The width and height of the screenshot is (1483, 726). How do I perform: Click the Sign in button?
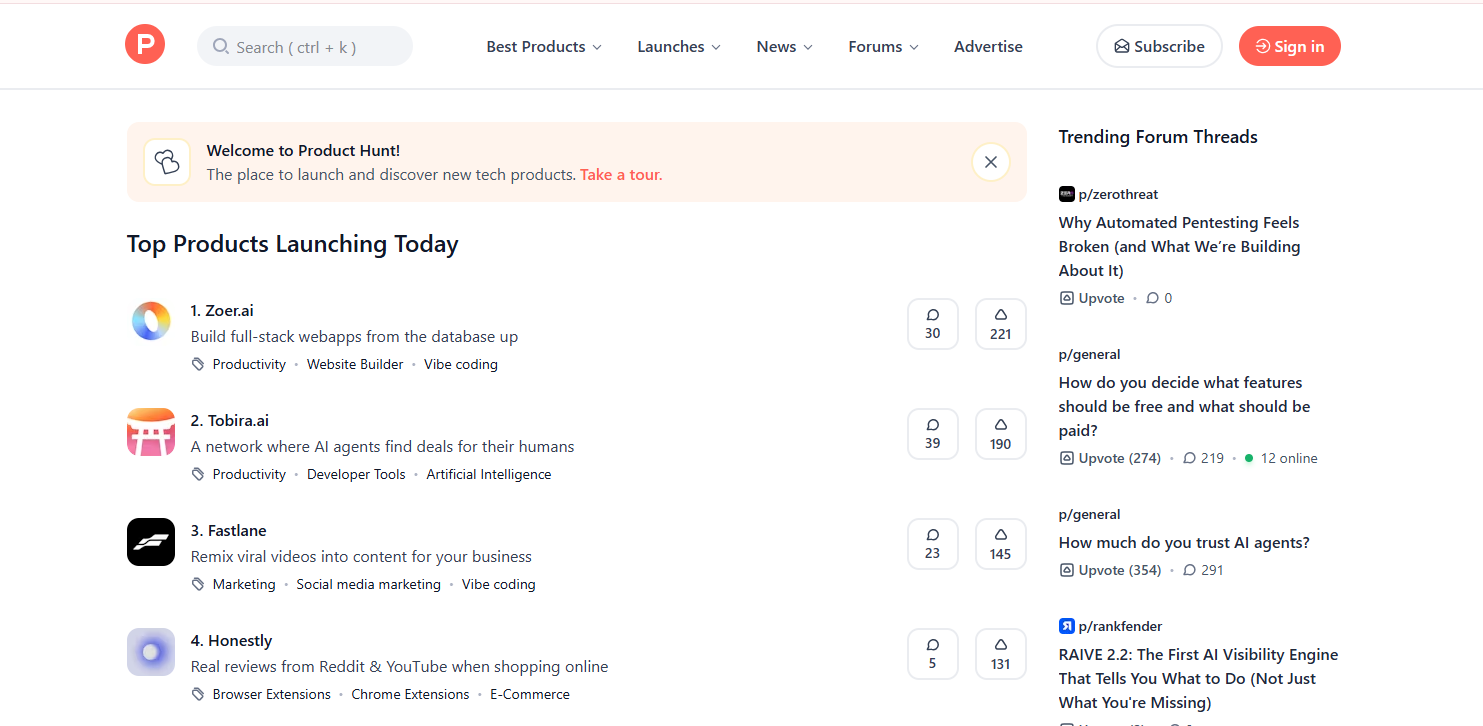[x=1289, y=47]
